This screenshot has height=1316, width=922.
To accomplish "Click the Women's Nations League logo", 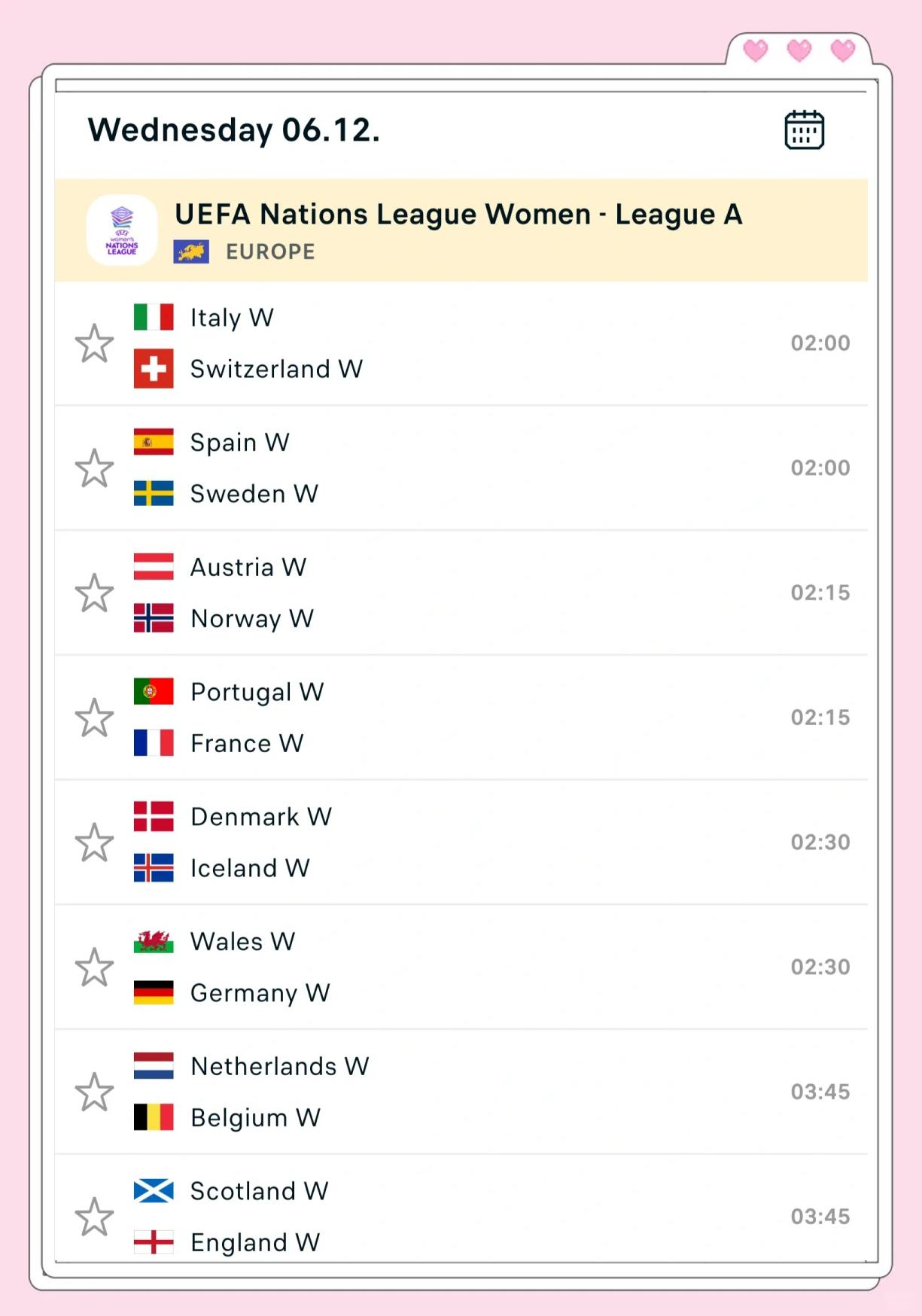I will pyautogui.click(x=122, y=230).
